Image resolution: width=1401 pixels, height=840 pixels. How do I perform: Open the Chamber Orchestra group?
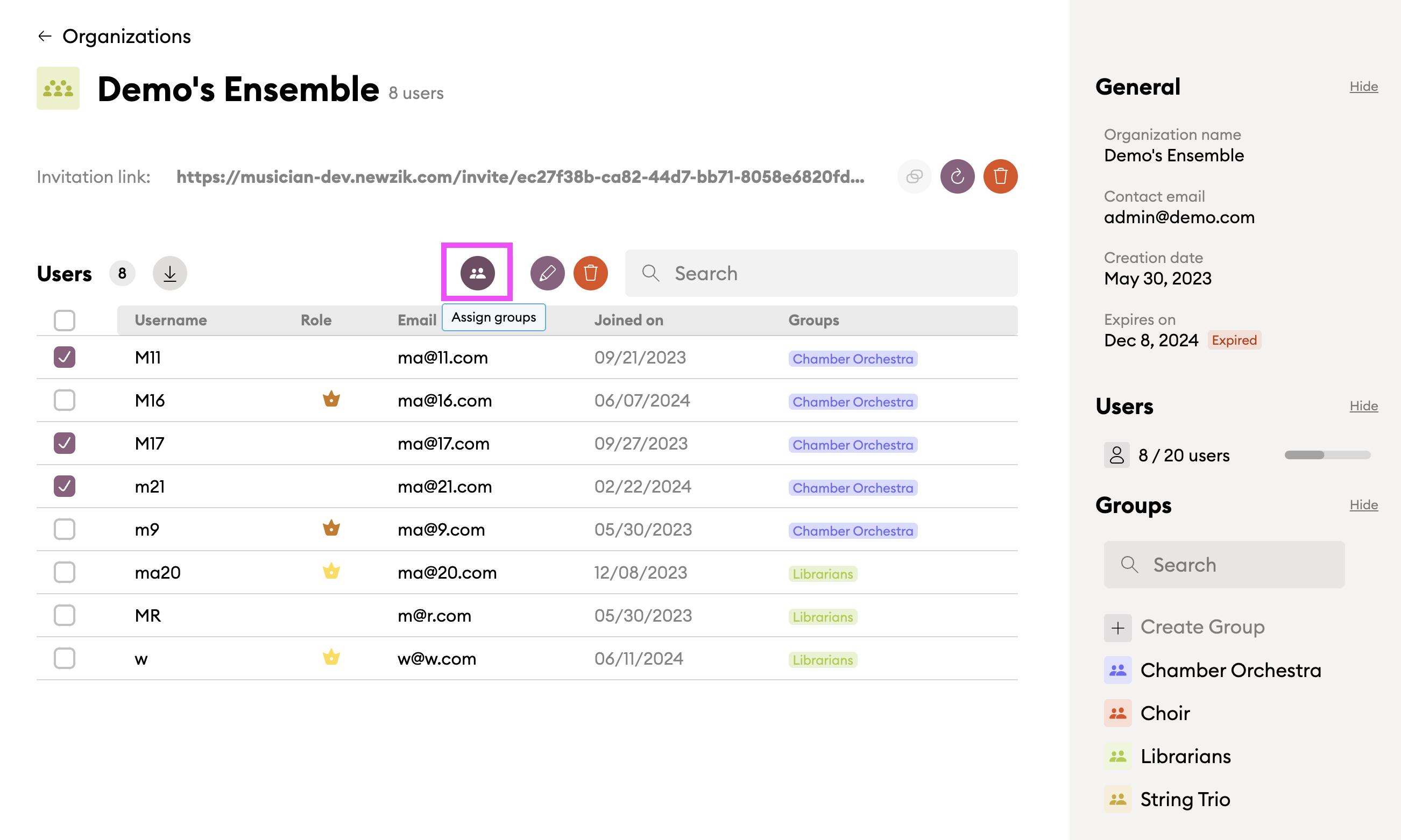tap(1230, 670)
